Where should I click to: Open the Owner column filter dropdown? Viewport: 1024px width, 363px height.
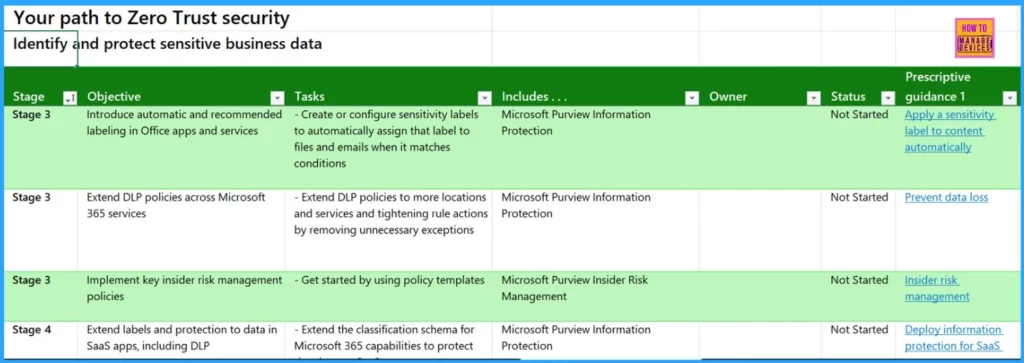[x=813, y=98]
